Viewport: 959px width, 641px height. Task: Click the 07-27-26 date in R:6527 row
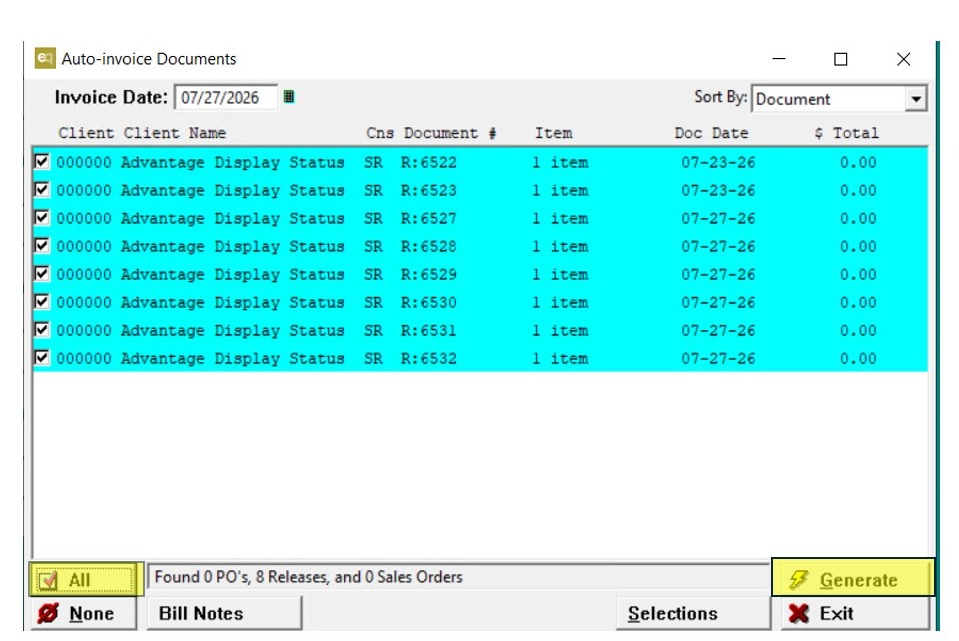tap(718, 218)
